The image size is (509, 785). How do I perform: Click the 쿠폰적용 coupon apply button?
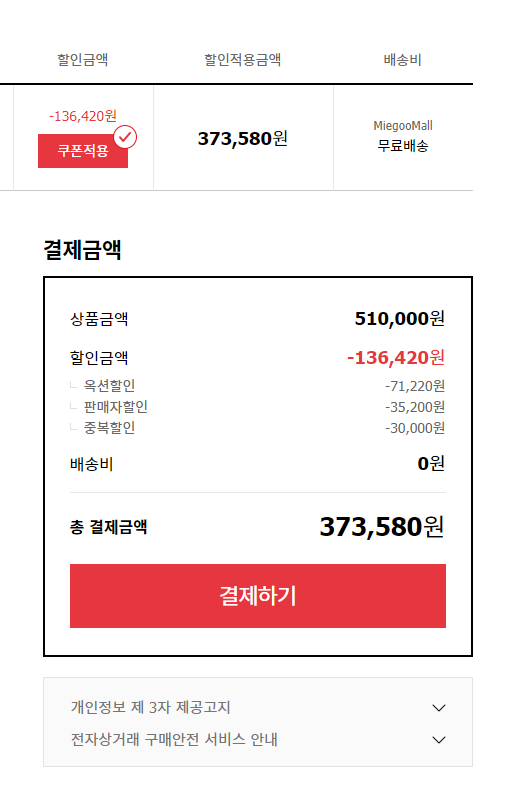tap(83, 151)
